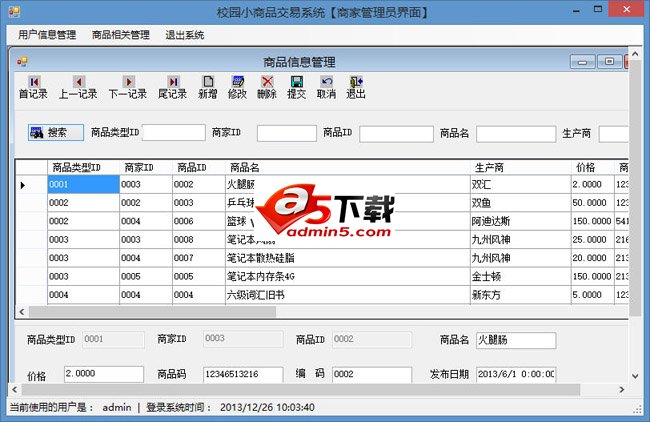Click price cell 25.0000
The image size is (650, 422).
click(x=592, y=240)
